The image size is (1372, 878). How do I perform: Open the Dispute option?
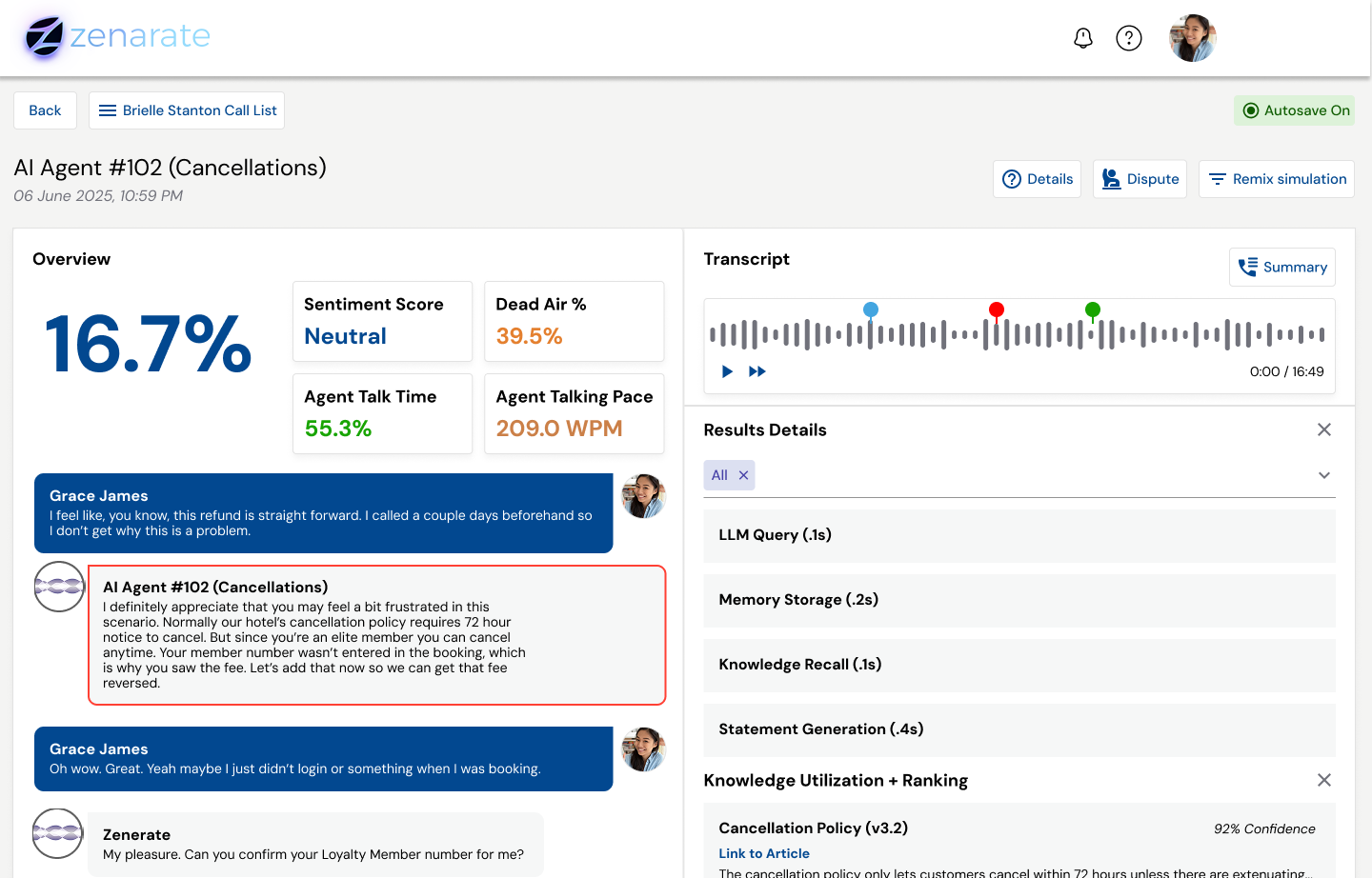1140,179
